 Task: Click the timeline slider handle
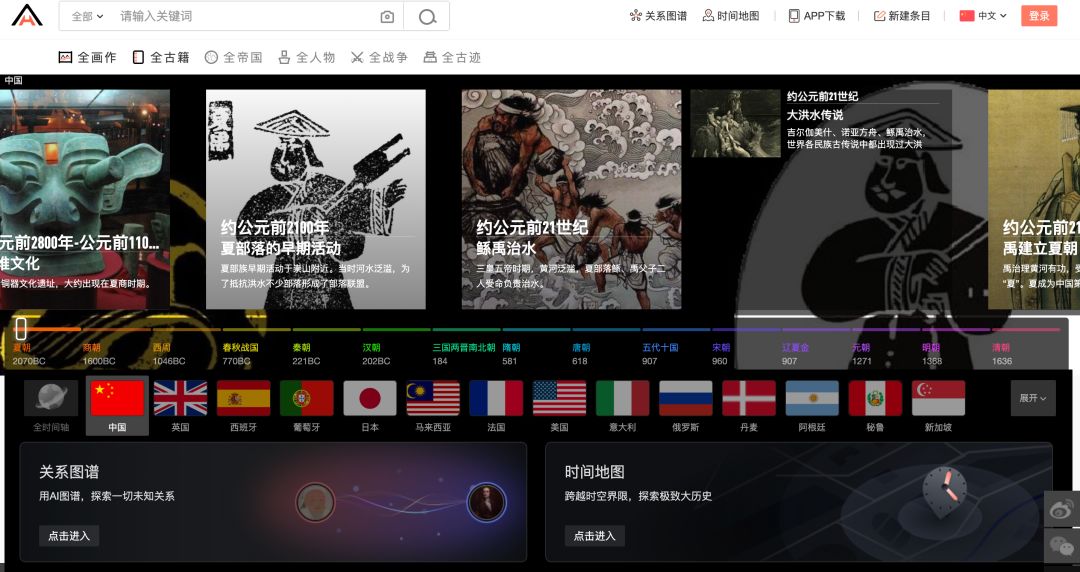21,328
